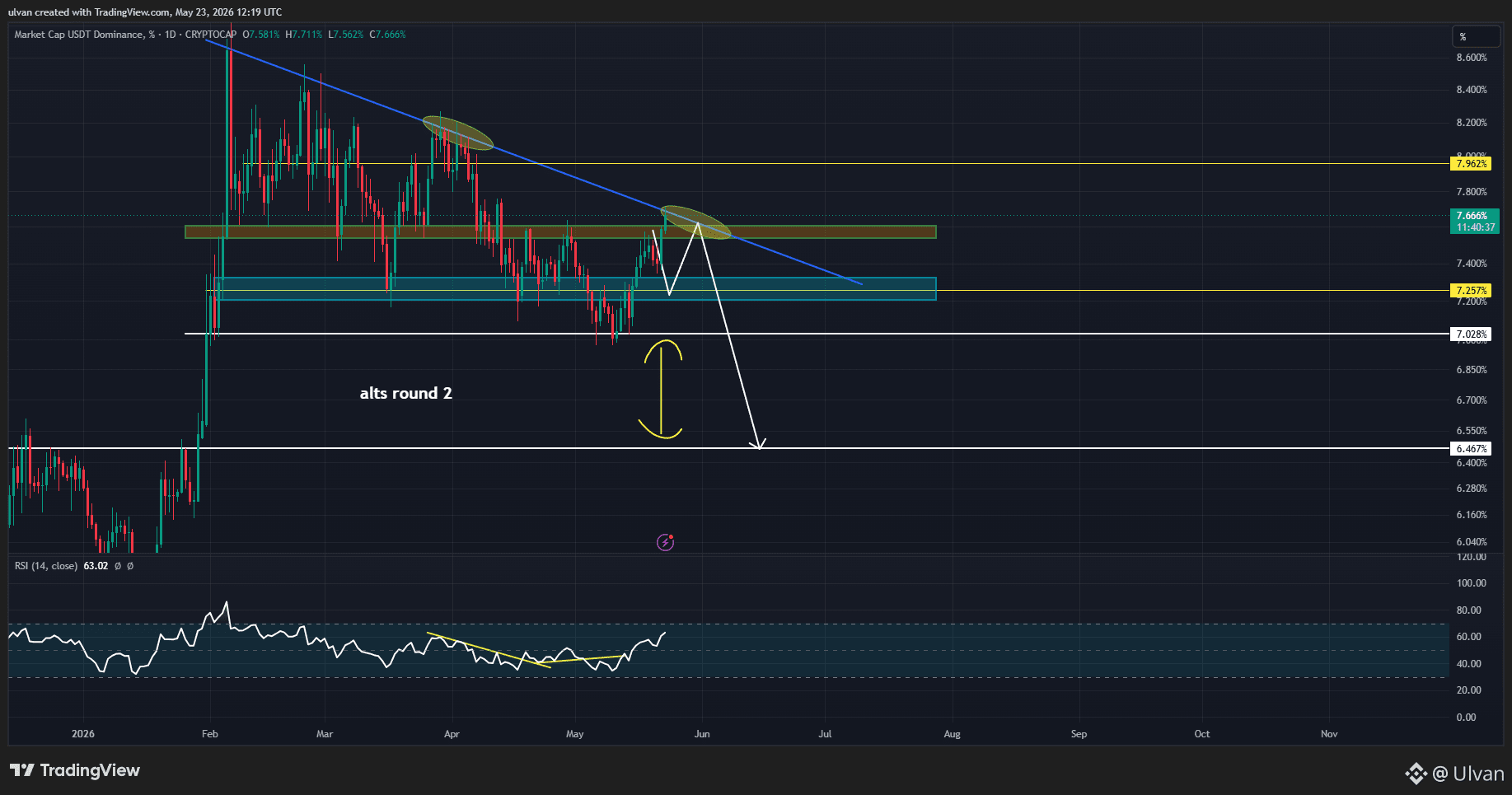
Task: Click the Oct label on time axis
Action: pyautogui.click(x=1202, y=734)
